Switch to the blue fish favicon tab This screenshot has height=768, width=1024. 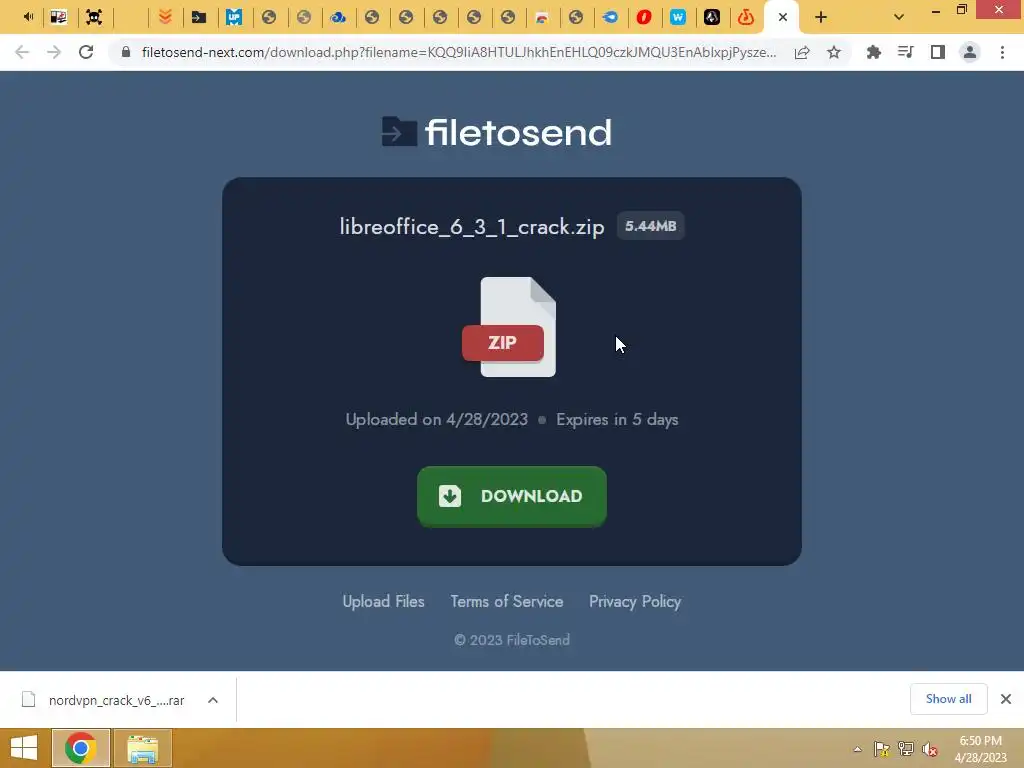pos(610,18)
